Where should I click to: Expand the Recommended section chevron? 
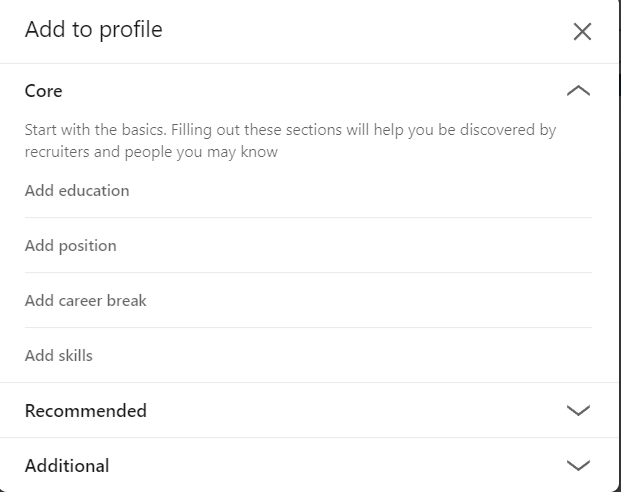(x=578, y=410)
